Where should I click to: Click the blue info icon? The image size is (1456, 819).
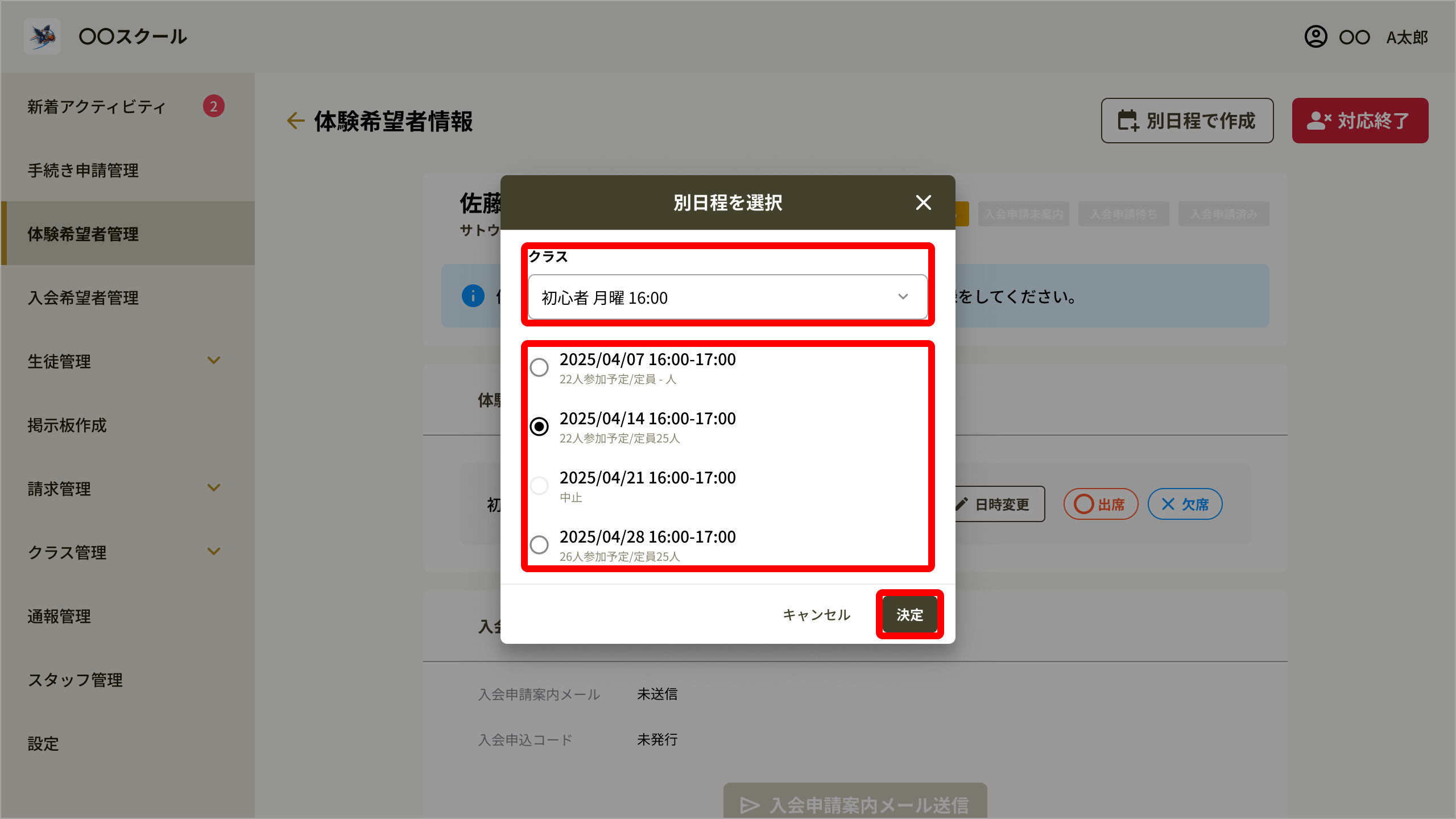pyautogui.click(x=473, y=296)
